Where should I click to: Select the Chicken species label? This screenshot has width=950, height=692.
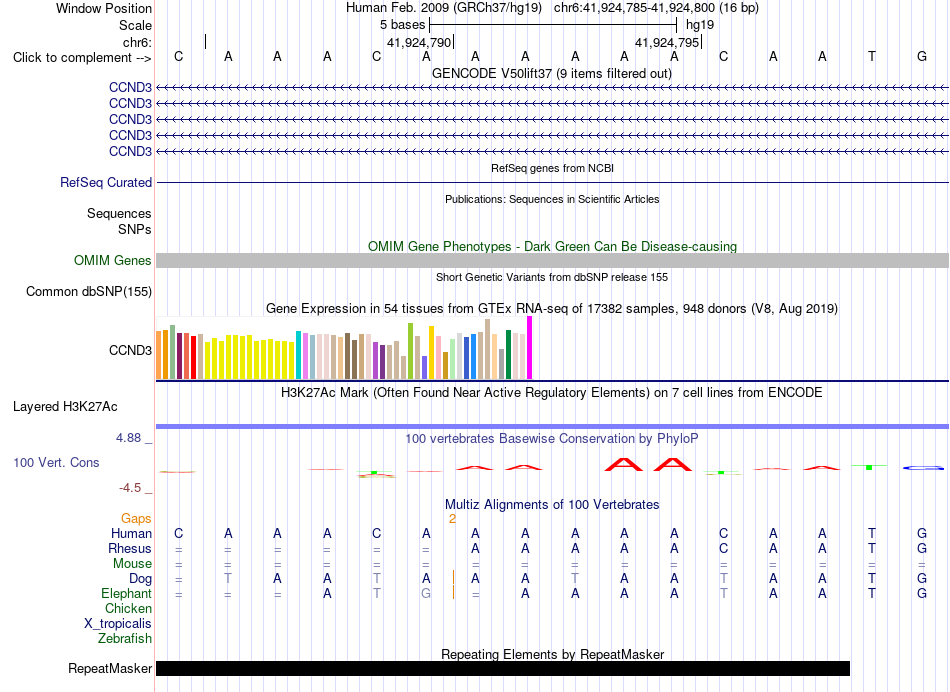coord(128,608)
